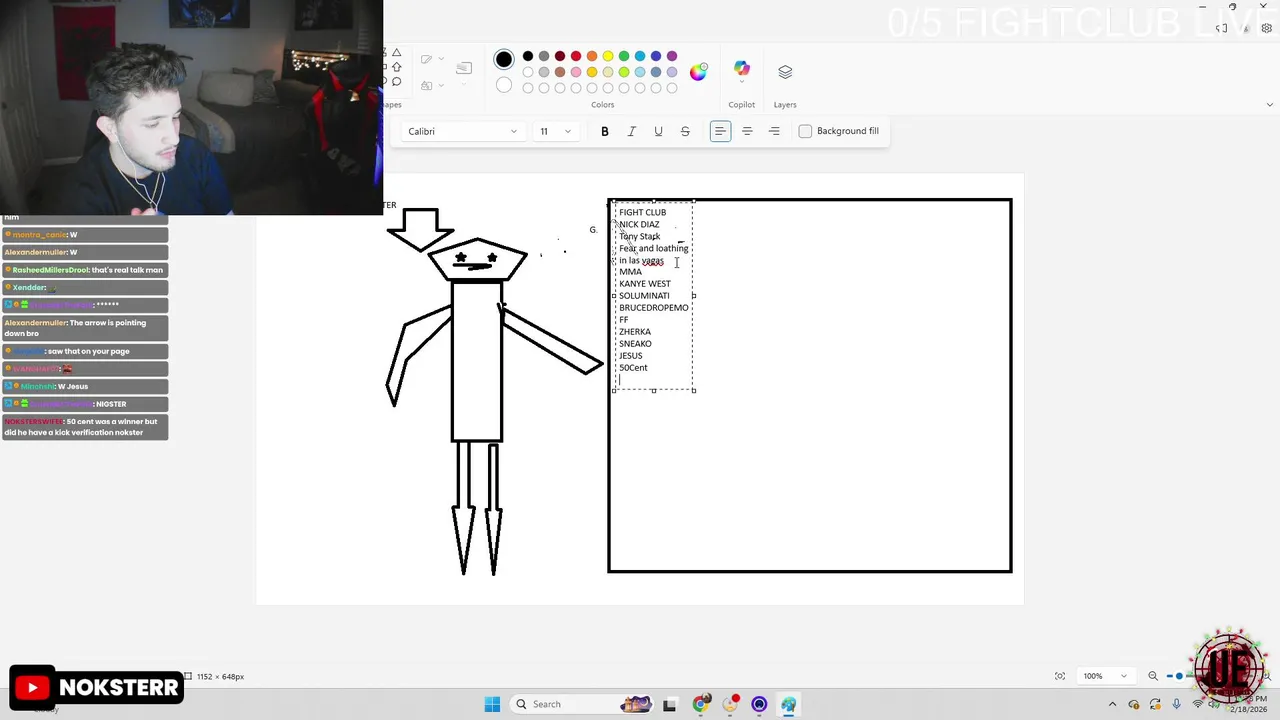Click the text line 'FIGHT CLUB'

click(x=642, y=212)
